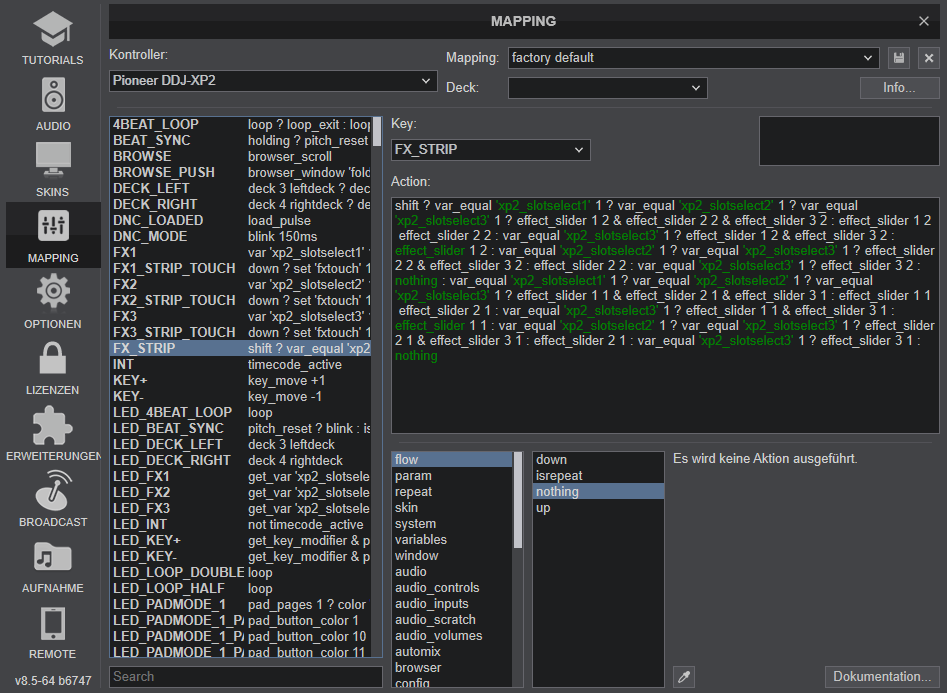947x693 pixels.
Task: Choose the variables action category
Action: tap(452, 540)
